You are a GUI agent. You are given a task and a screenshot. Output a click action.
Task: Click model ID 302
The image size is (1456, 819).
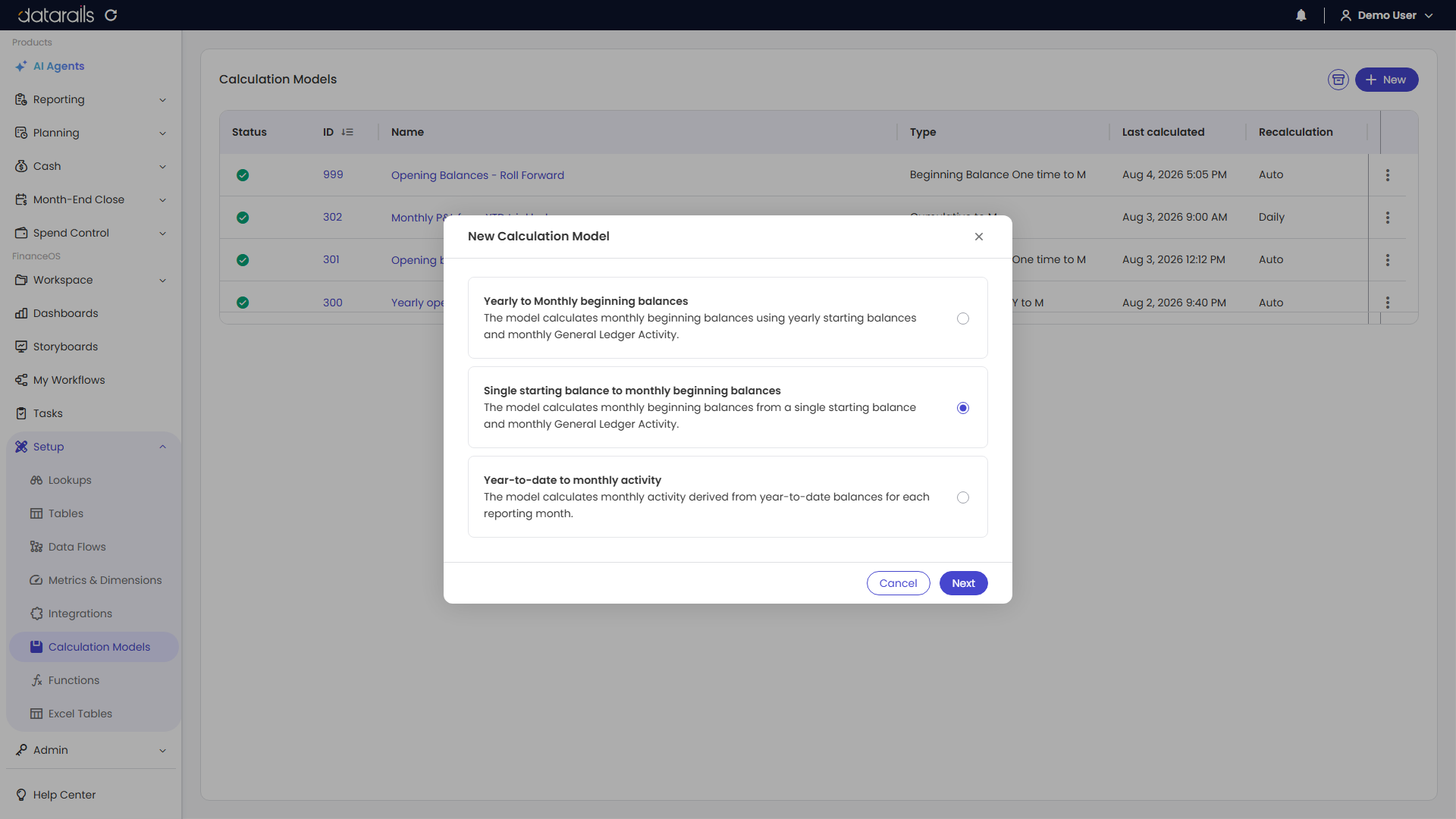tap(332, 217)
